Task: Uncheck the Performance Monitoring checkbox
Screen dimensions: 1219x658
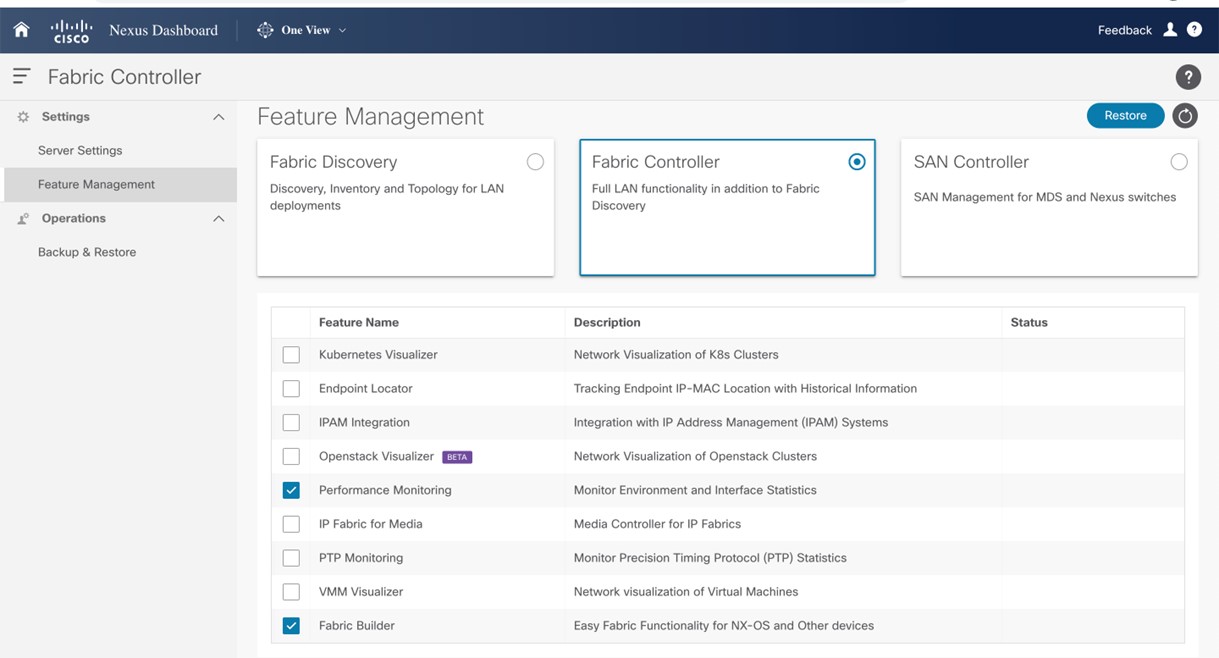Action: coord(291,490)
